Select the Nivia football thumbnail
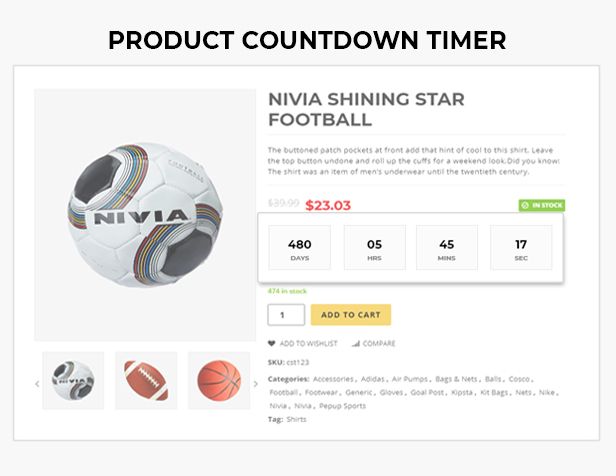 click(x=73, y=380)
